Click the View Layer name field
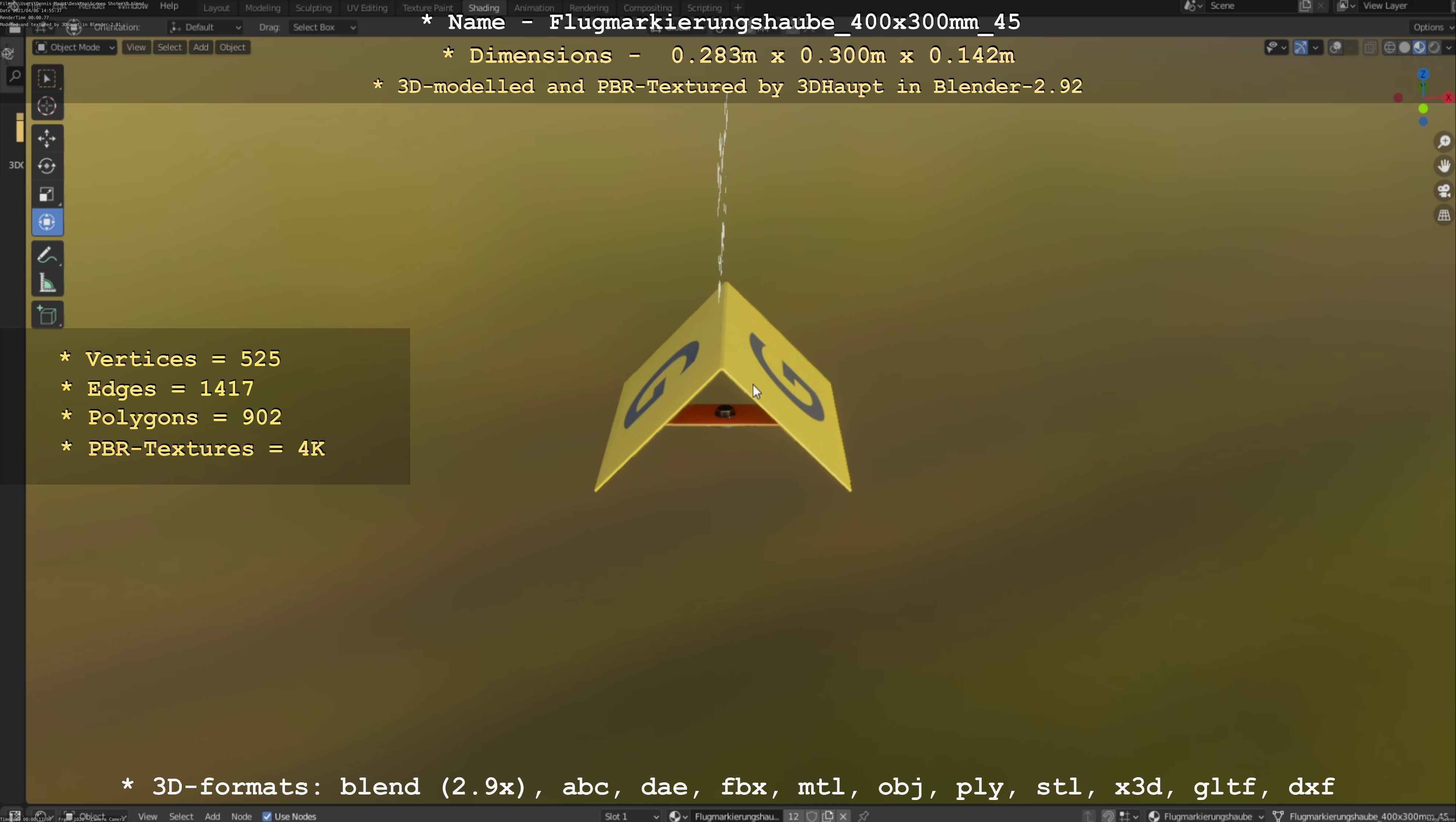 click(1405, 6)
